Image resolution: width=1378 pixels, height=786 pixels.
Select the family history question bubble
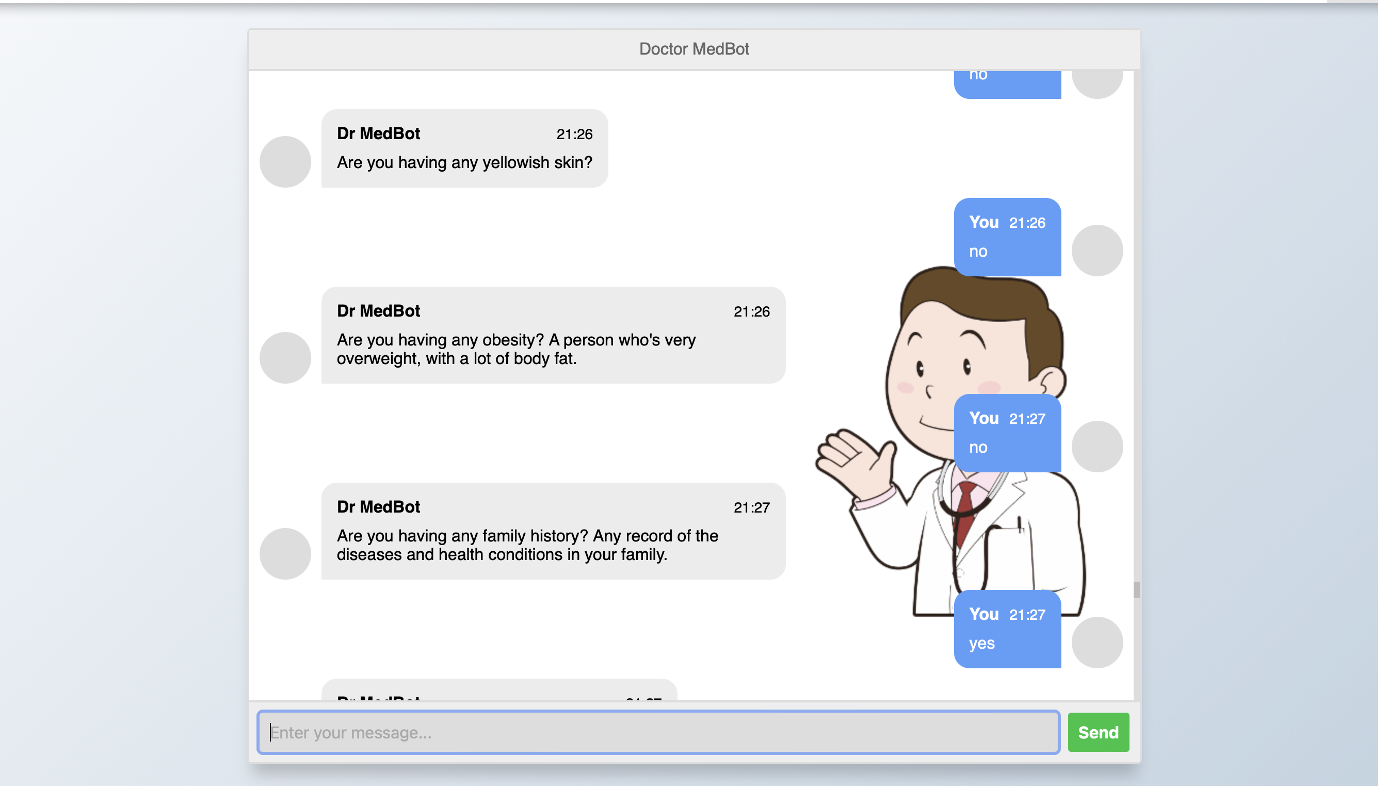coord(552,531)
